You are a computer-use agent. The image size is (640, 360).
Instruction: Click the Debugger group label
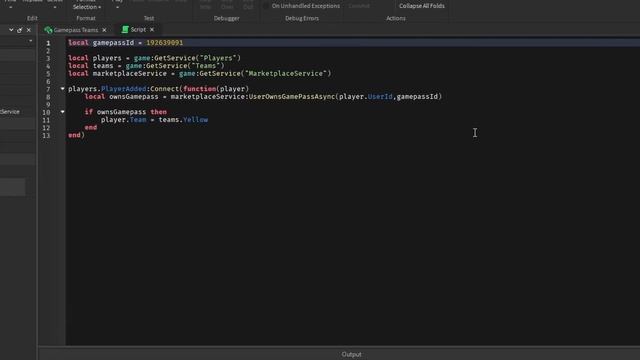tap(227, 18)
